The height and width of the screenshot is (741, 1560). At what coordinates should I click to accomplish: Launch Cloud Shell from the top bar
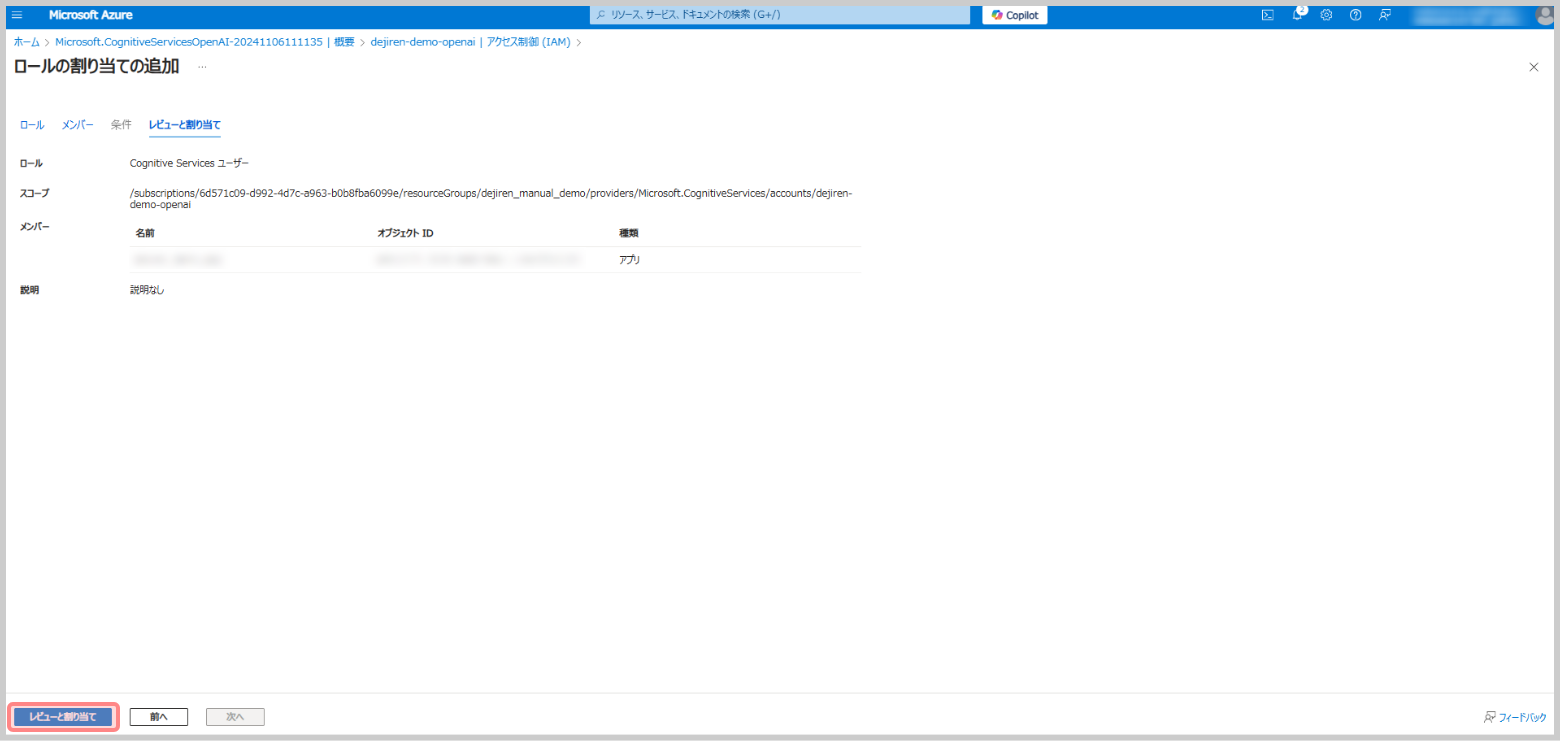(x=1267, y=15)
